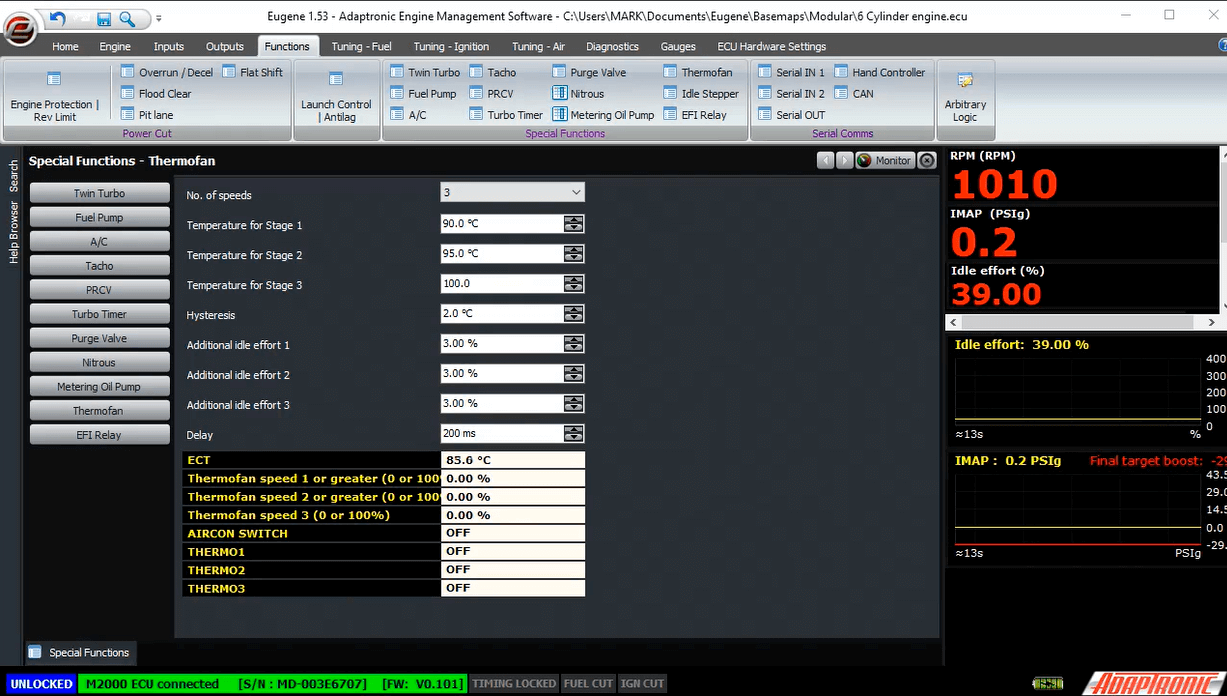
Task: Open PRCV in ribbon
Action: (491, 94)
